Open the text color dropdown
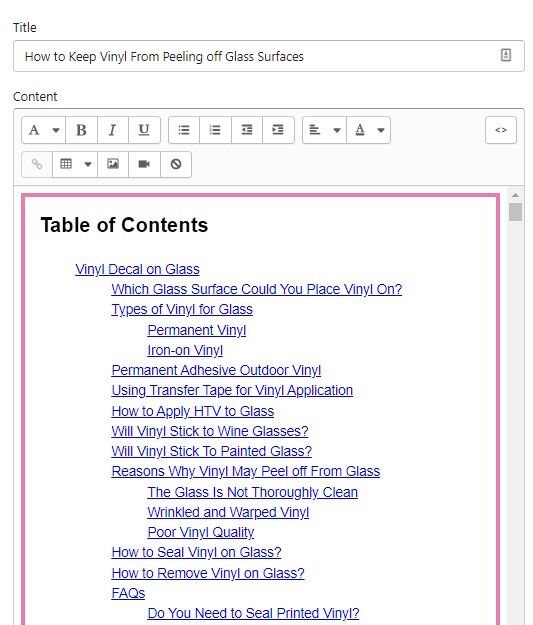The width and height of the screenshot is (533, 625). (x=369, y=130)
